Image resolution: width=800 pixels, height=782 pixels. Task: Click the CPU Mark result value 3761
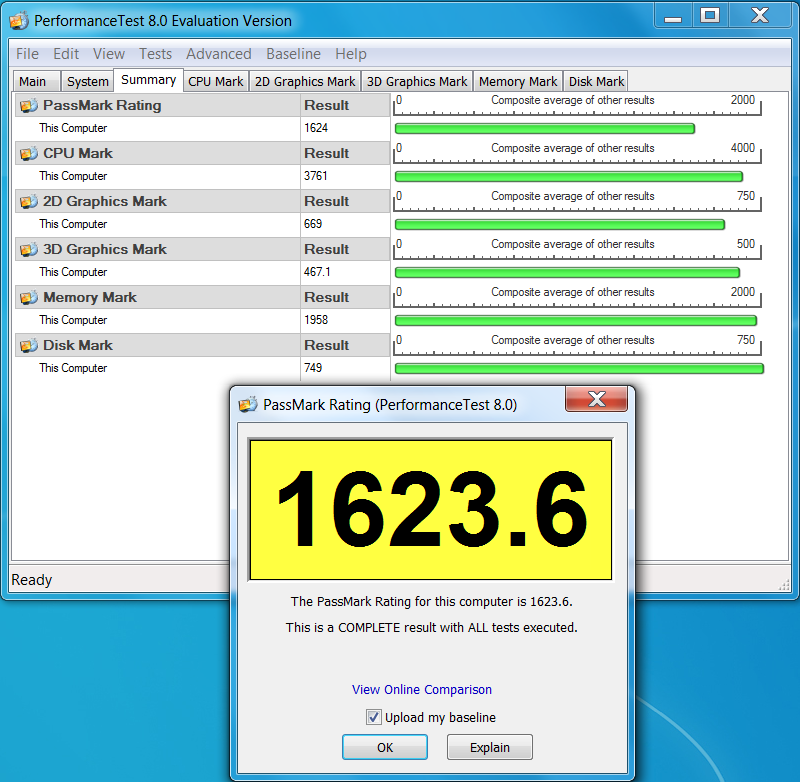click(316, 176)
